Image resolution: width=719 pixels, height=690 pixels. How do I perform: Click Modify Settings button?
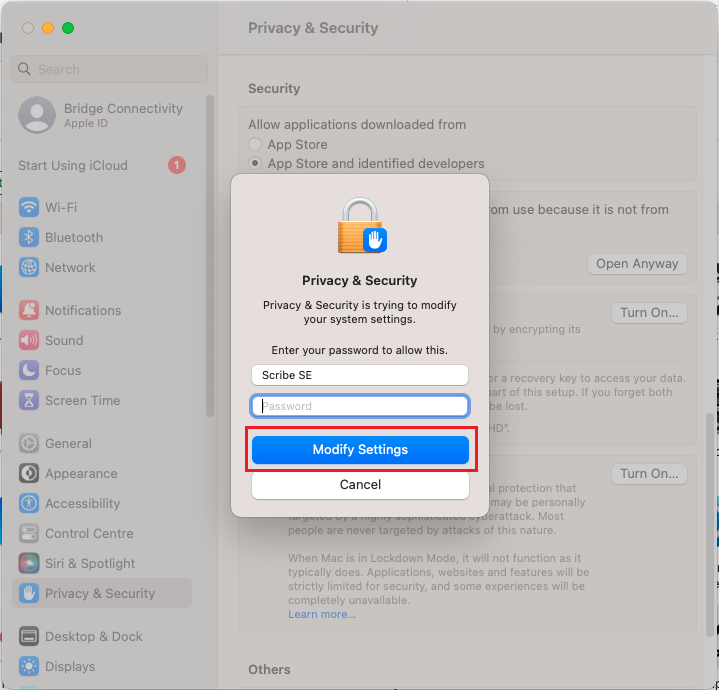[x=360, y=450]
